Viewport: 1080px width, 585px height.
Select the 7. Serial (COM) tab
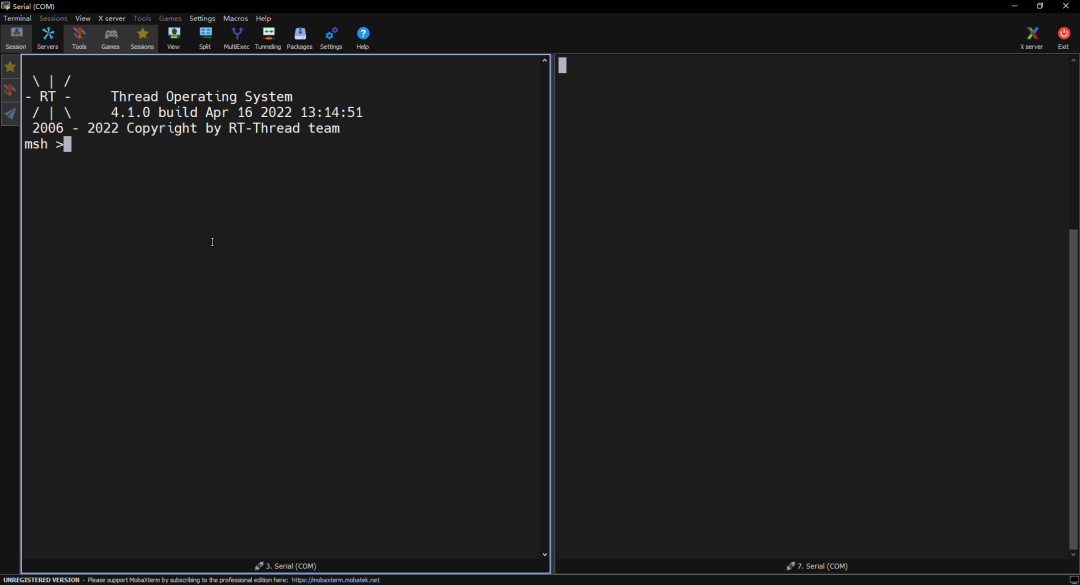pos(817,566)
